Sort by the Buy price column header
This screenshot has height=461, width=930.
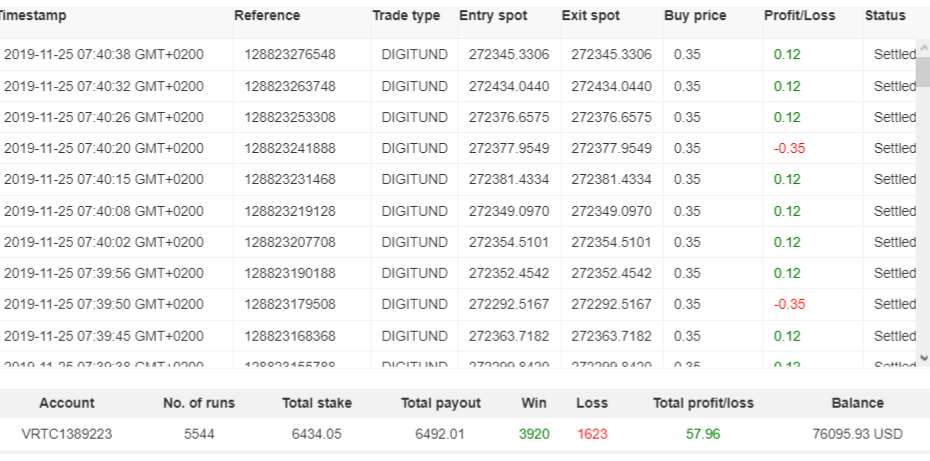695,16
